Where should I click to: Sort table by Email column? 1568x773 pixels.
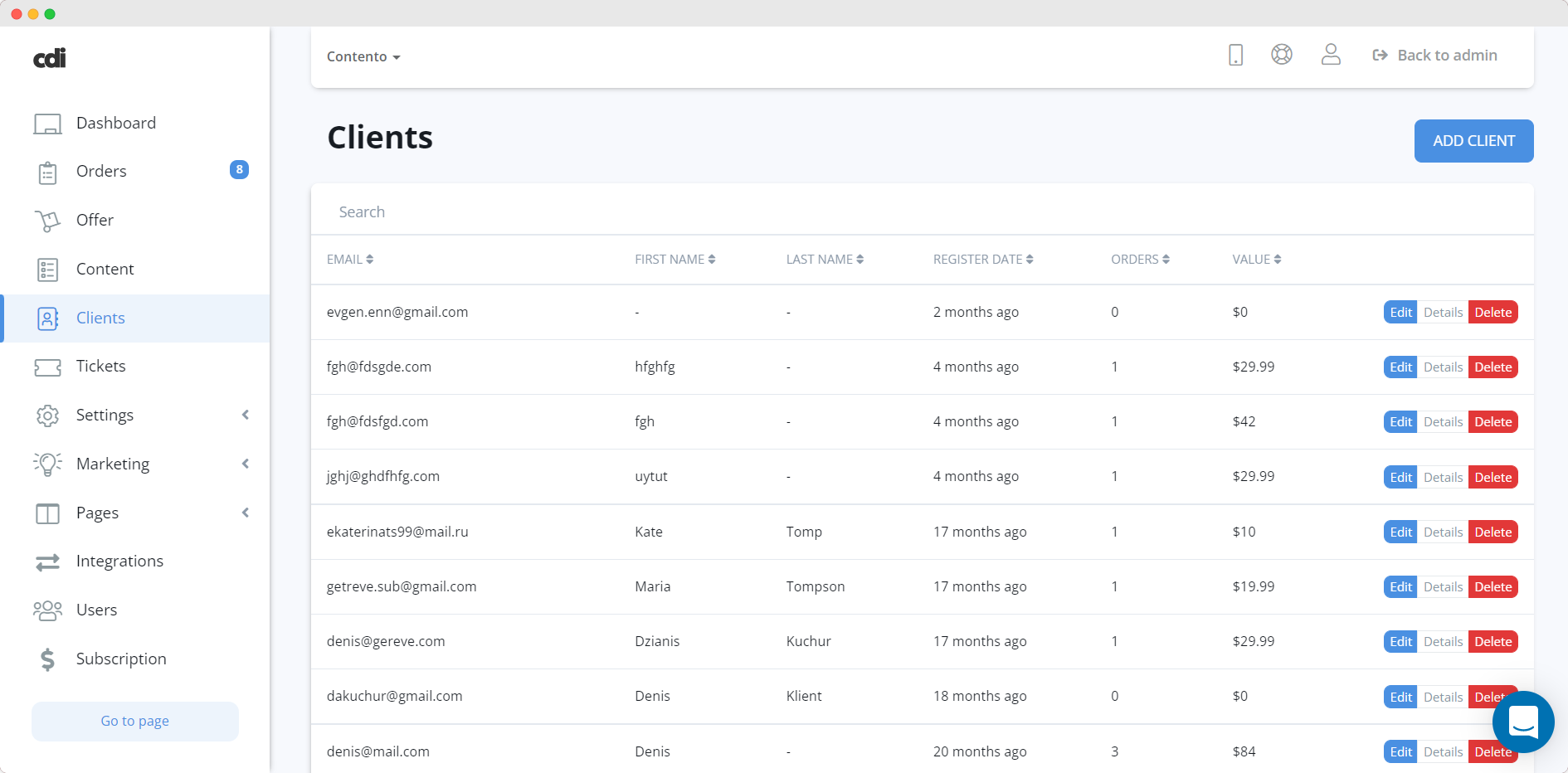pos(350,260)
